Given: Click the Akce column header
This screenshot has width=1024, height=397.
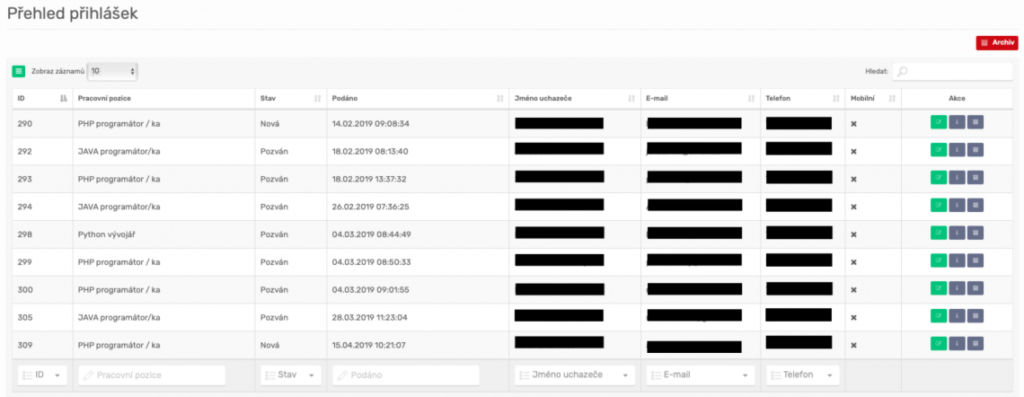Looking at the screenshot, I should click(x=957, y=99).
